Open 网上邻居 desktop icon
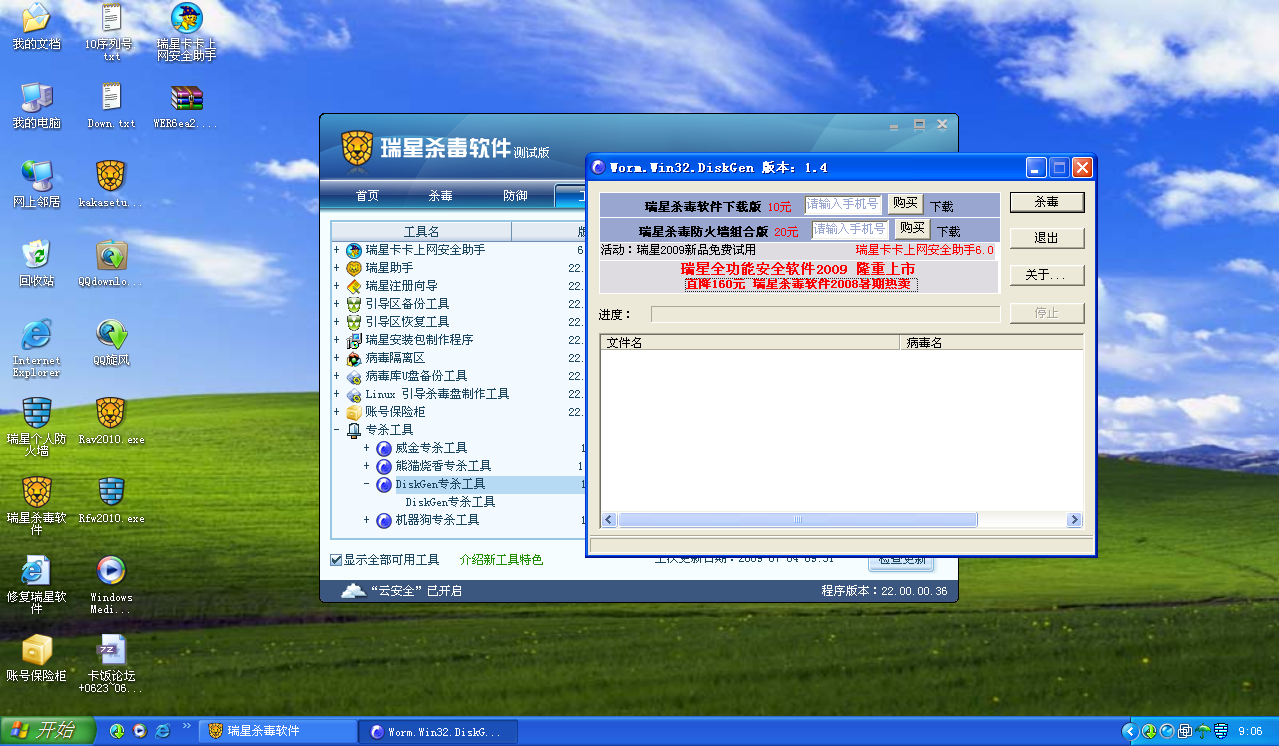Image resolution: width=1279 pixels, height=746 pixels. coord(36,184)
